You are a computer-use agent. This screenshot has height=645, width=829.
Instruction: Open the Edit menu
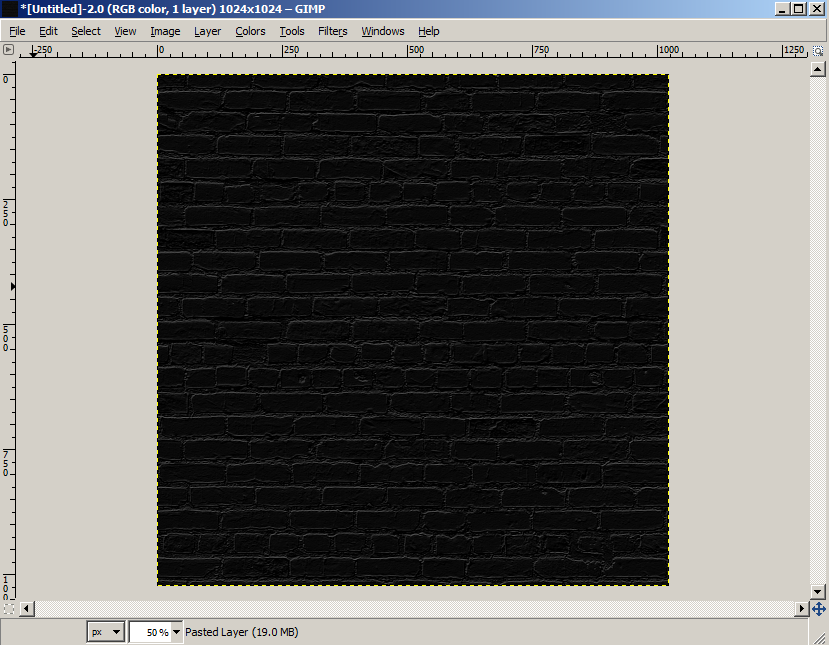pyautogui.click(x=48, y=31)
